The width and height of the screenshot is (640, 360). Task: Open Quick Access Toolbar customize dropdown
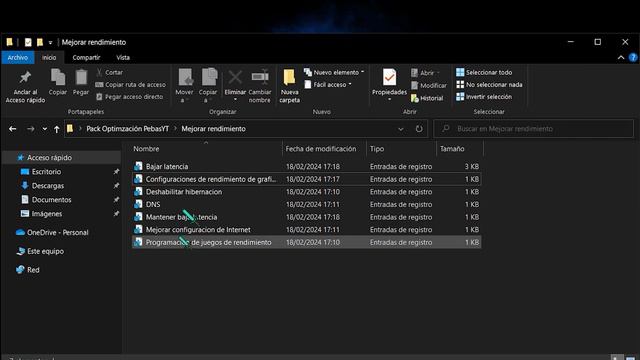pos(50,42)
